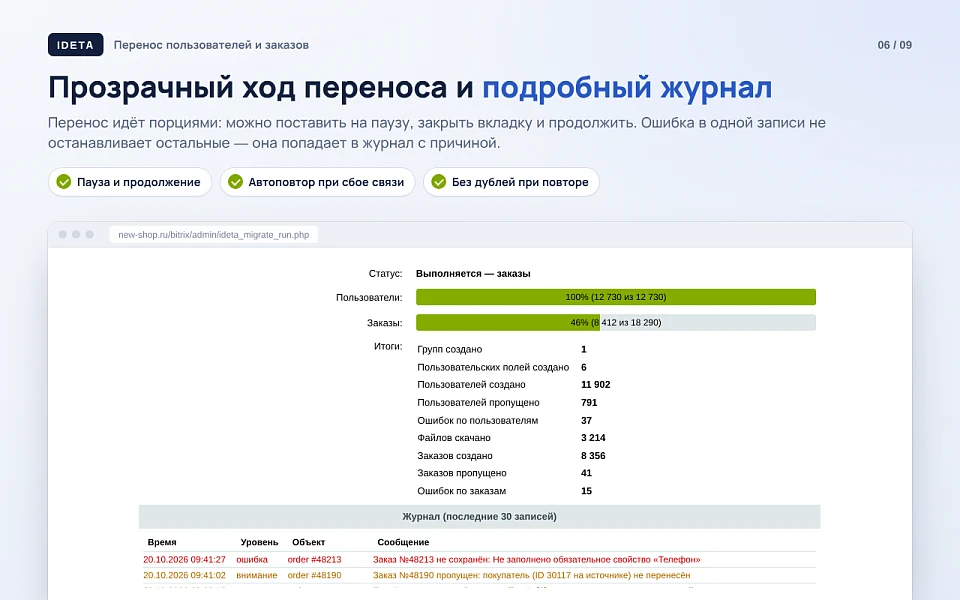Click the subtitle Перенос пользователей и заказов

[211, 45]
